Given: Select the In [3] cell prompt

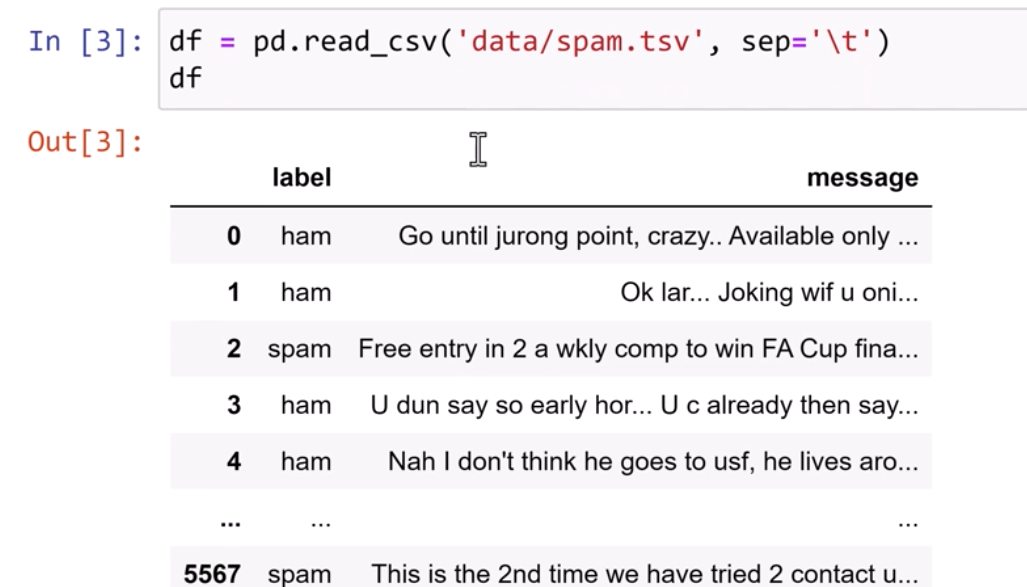Looking at the screenshot, I should [85, 43].
